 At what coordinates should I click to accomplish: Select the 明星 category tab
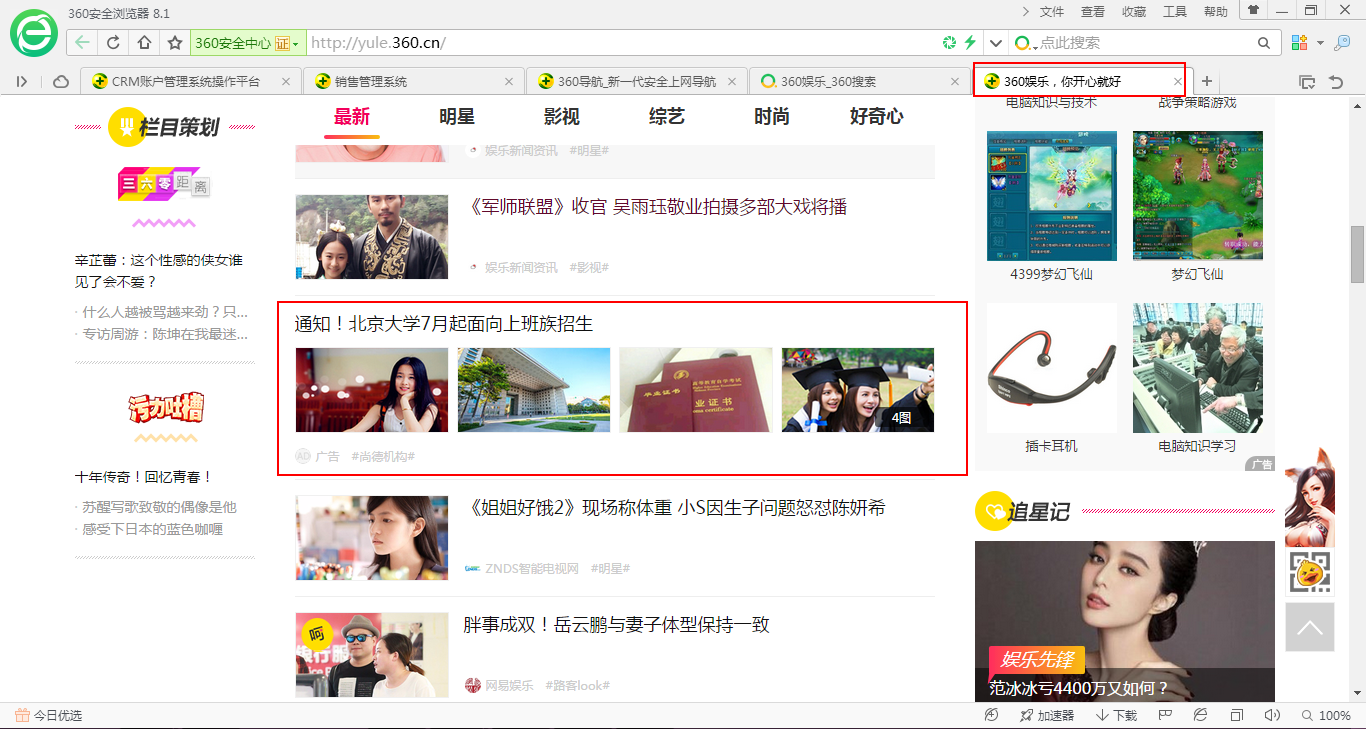click(456, 117)
